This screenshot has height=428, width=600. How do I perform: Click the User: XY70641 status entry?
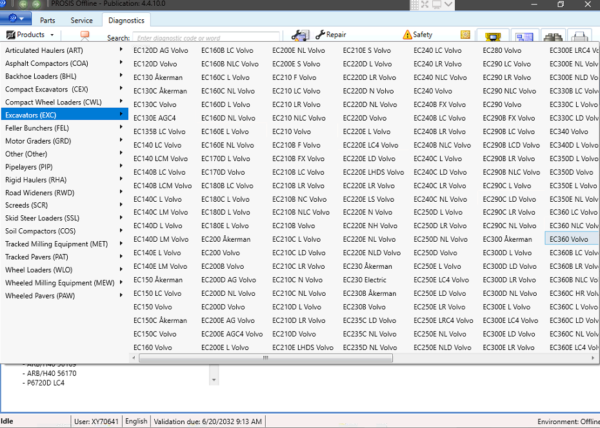(96, 421)
